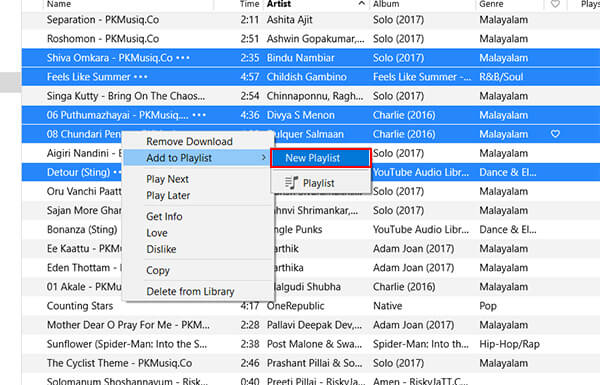Open the more options dots for Feels Like Summer
The image size is (600, 385).
pyautogui.click(x=141, y=77)
